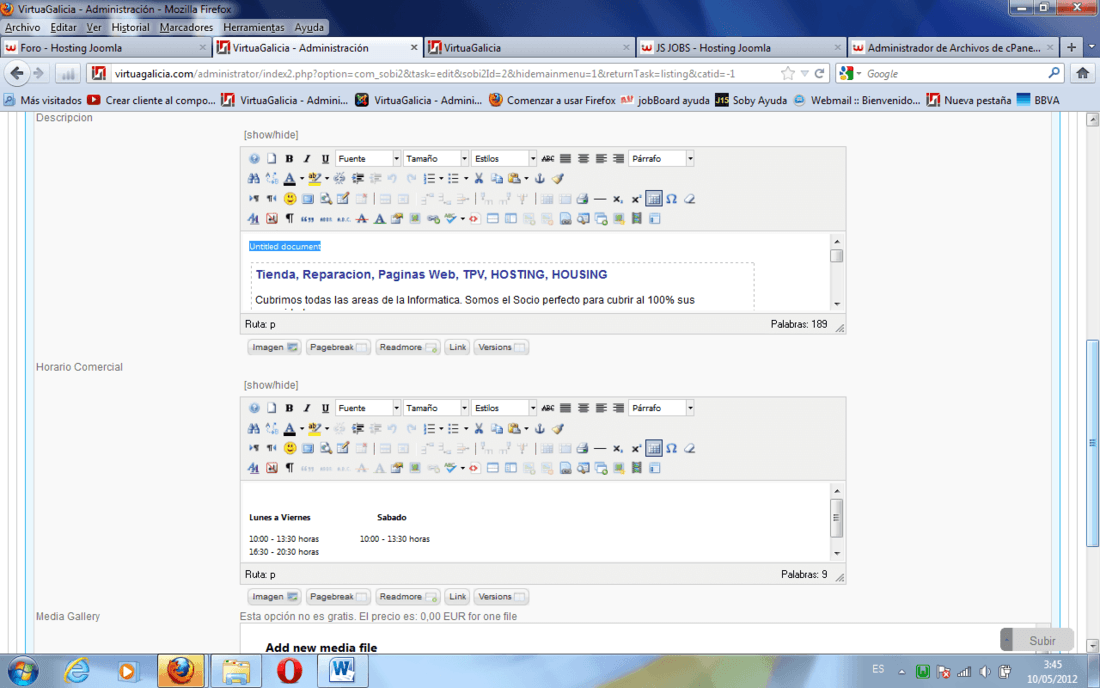Apply subscript in the Descripcion editor
1100x688 pixels.
[618, 199]
